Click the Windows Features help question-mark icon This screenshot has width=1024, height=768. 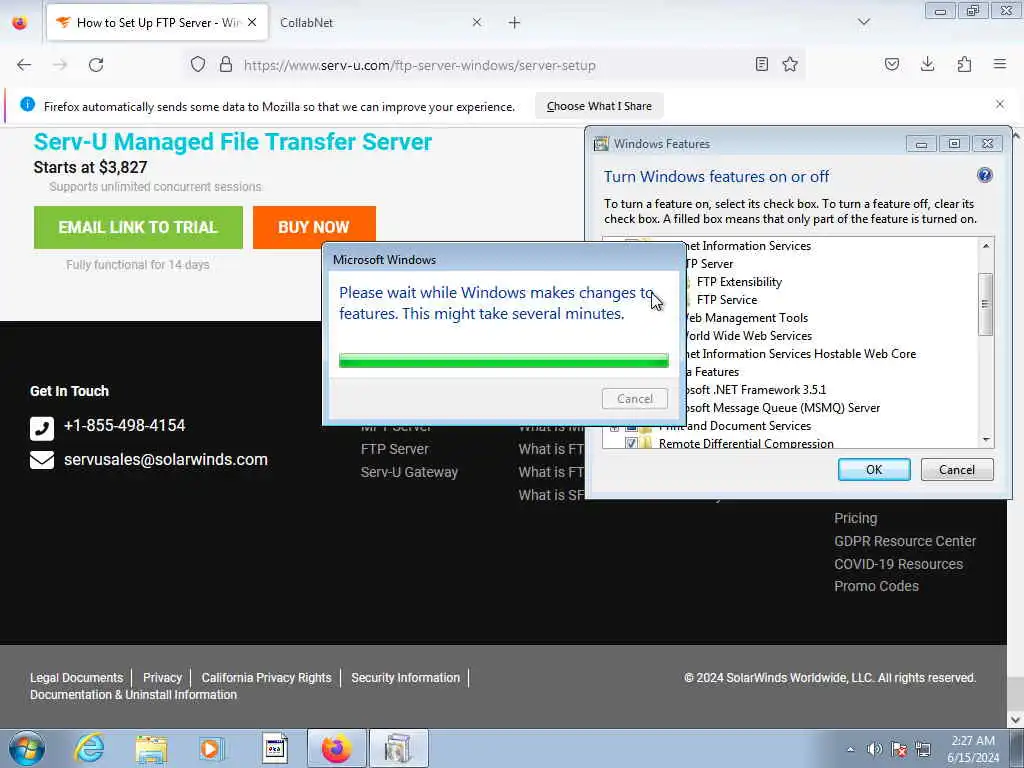click(985, 175)
